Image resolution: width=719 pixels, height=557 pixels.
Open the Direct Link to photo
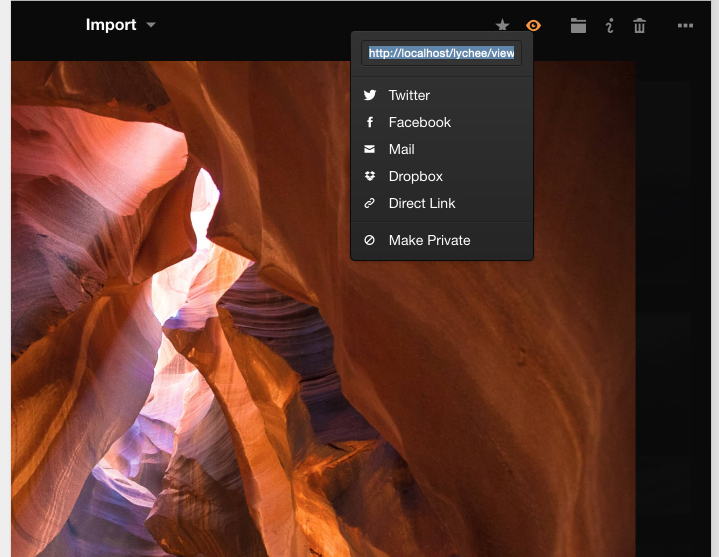click(421, 203)
